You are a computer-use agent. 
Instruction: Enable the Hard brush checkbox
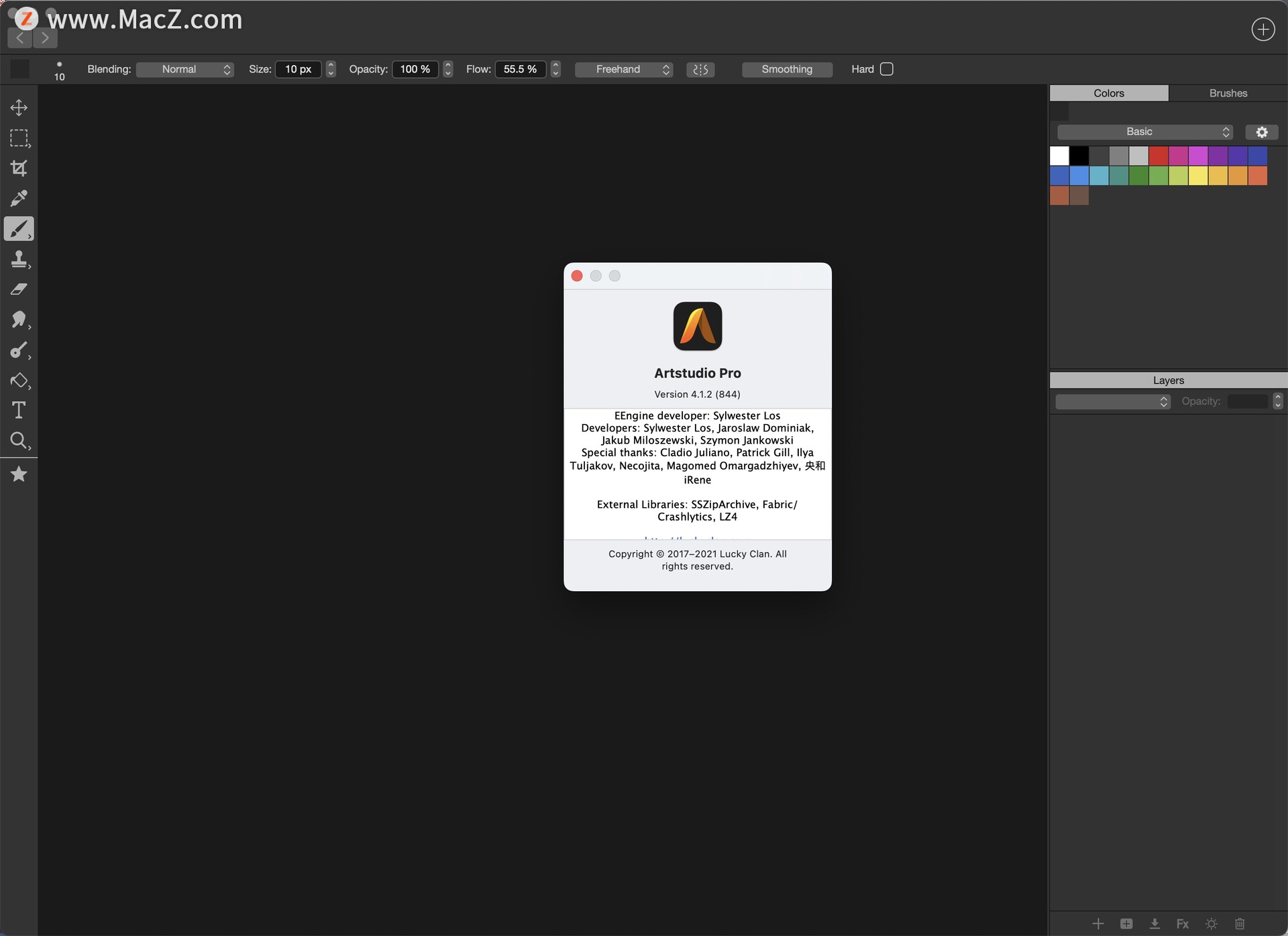886,69
